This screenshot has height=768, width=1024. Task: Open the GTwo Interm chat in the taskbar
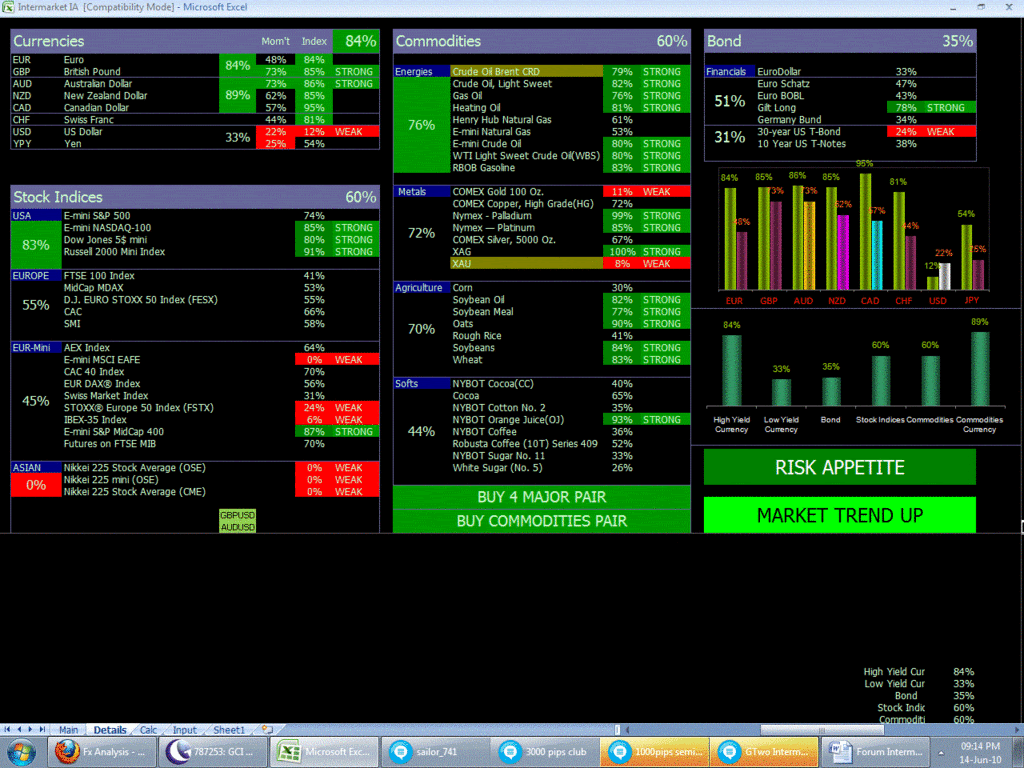point(765,752)
